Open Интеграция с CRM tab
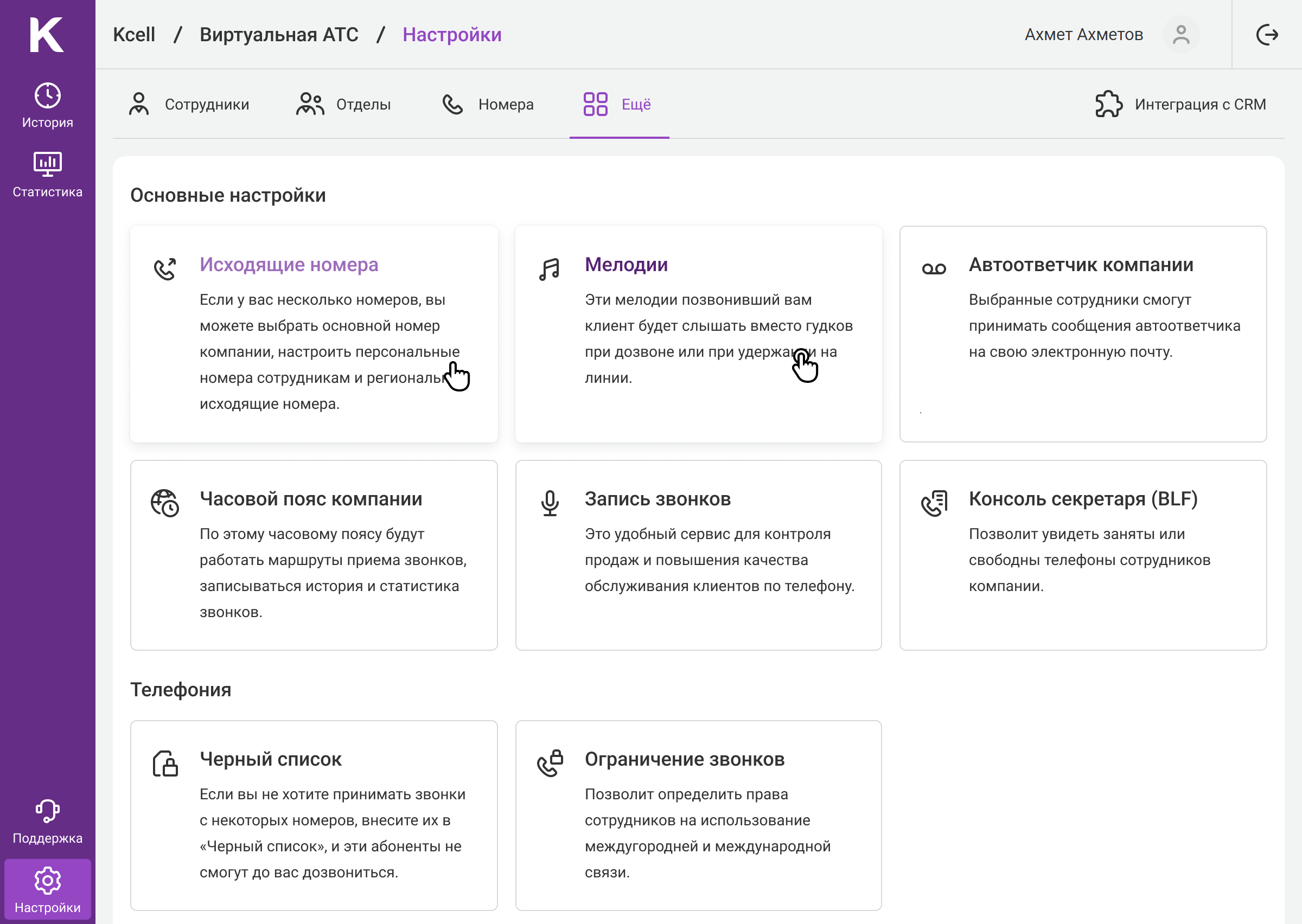The height and width of the screenshot is (924, 1302). tap(1181, 104)
